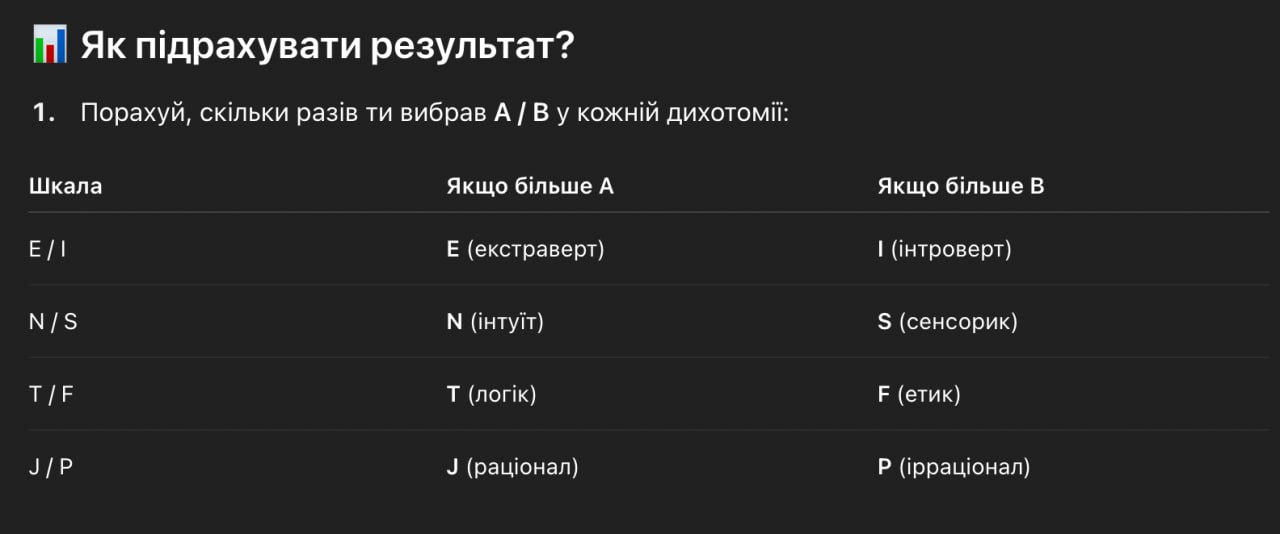Click the "N (інтуїт)" cell
The image size is (1280, 534).
click(495, 322)
